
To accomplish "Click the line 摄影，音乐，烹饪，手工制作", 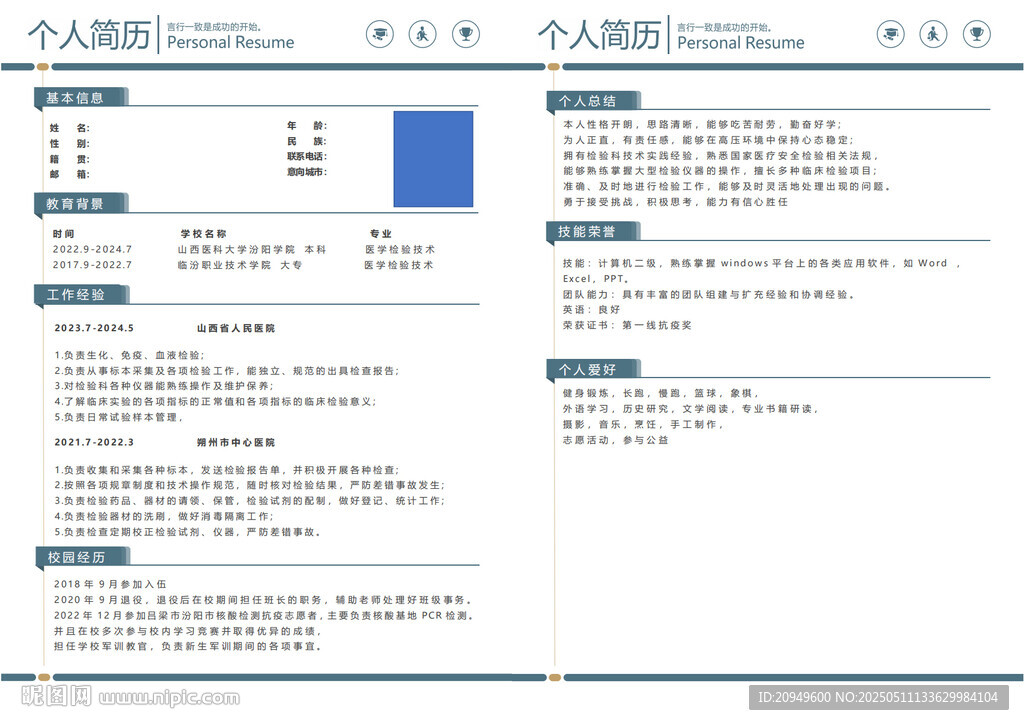I will click(x=643, y=425).
